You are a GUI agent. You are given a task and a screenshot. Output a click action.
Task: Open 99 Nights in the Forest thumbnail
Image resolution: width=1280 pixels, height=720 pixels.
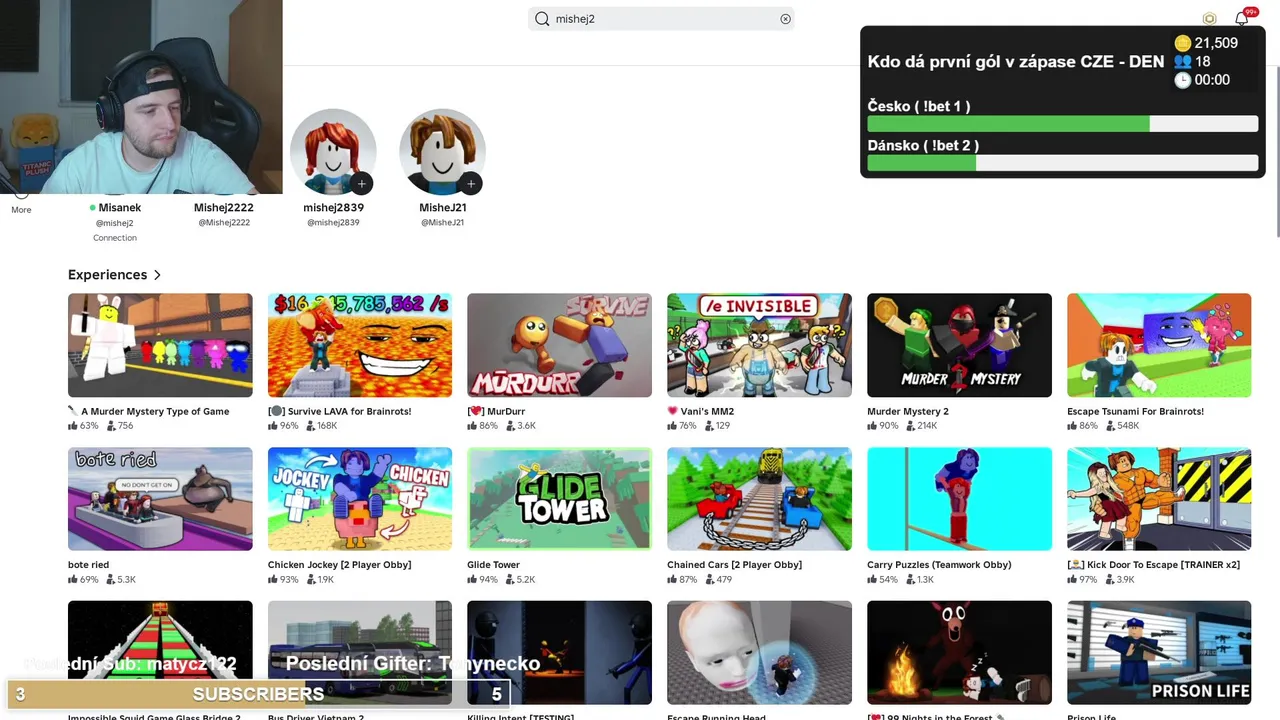(x=959, y=653)
